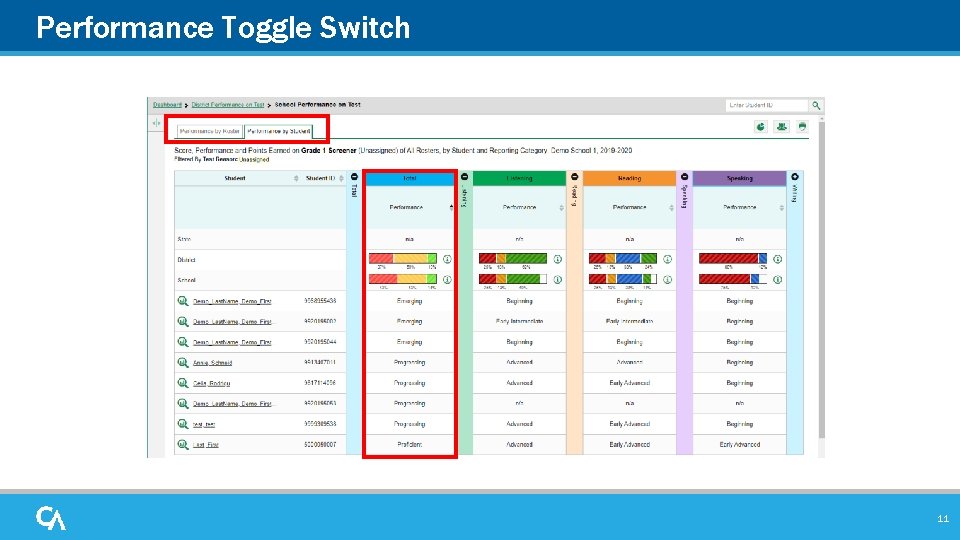Click the District row label
The width and height of the screenshot is (960, 540).
186,260
